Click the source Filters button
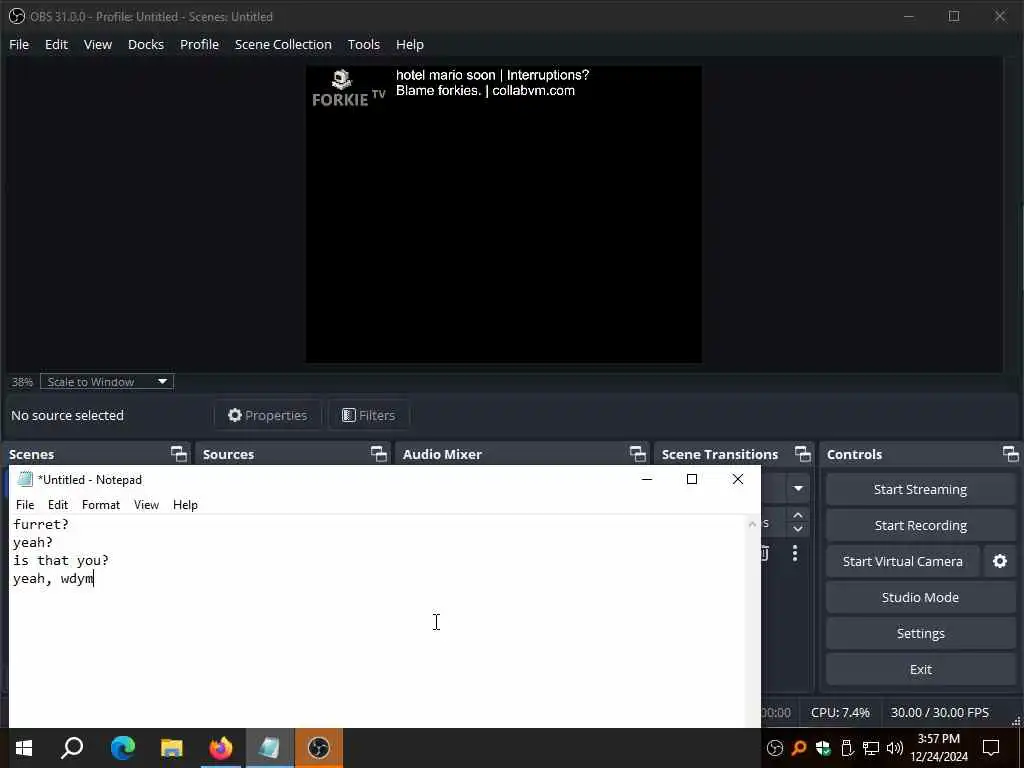 [369, 415]
